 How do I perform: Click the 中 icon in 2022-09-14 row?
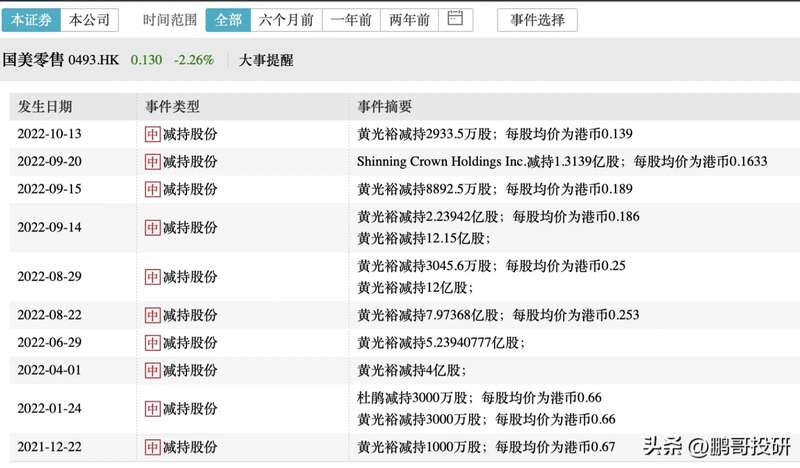(153, 228)
